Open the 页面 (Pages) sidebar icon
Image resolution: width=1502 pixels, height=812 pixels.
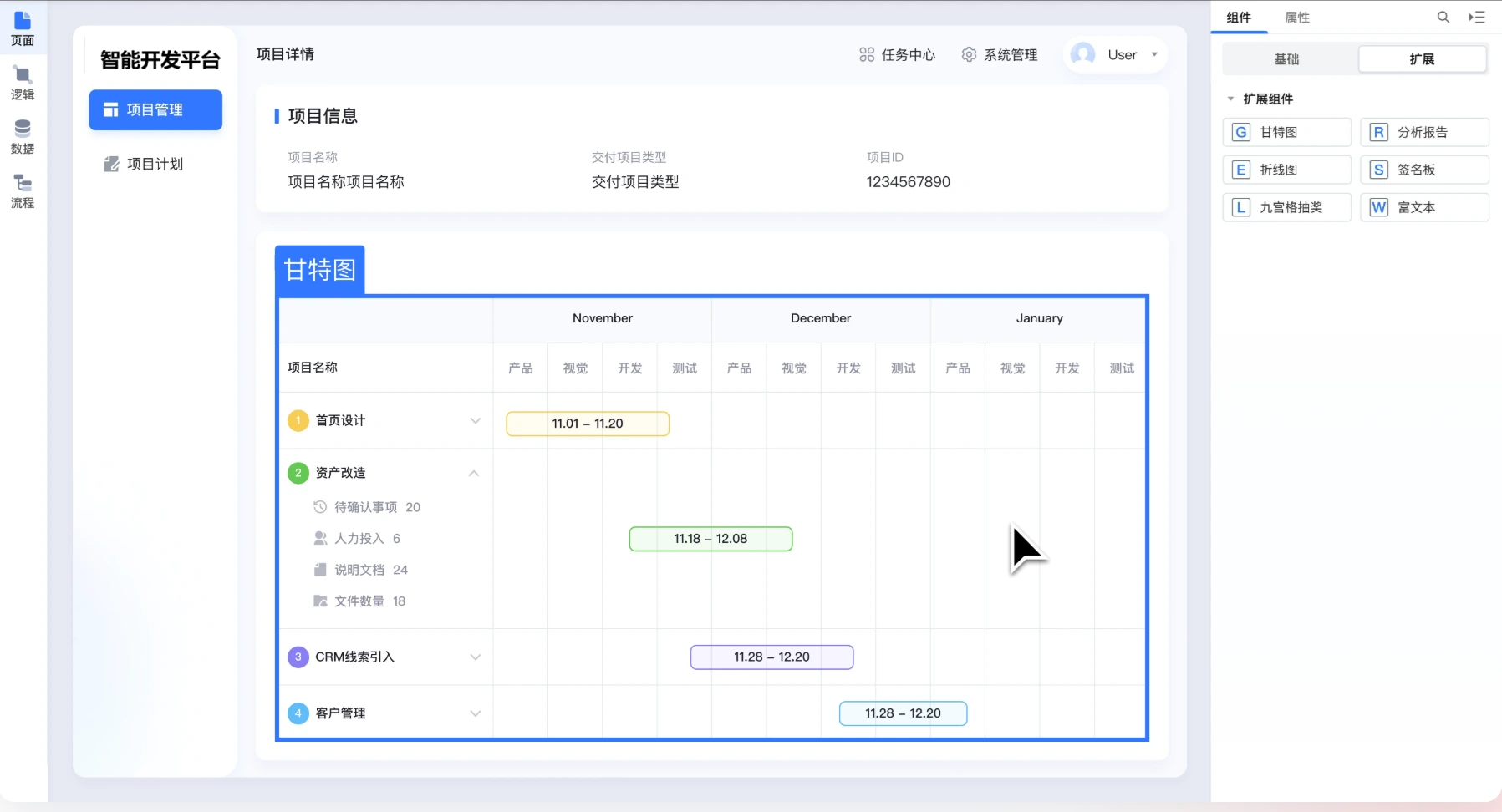coord(23,29)
